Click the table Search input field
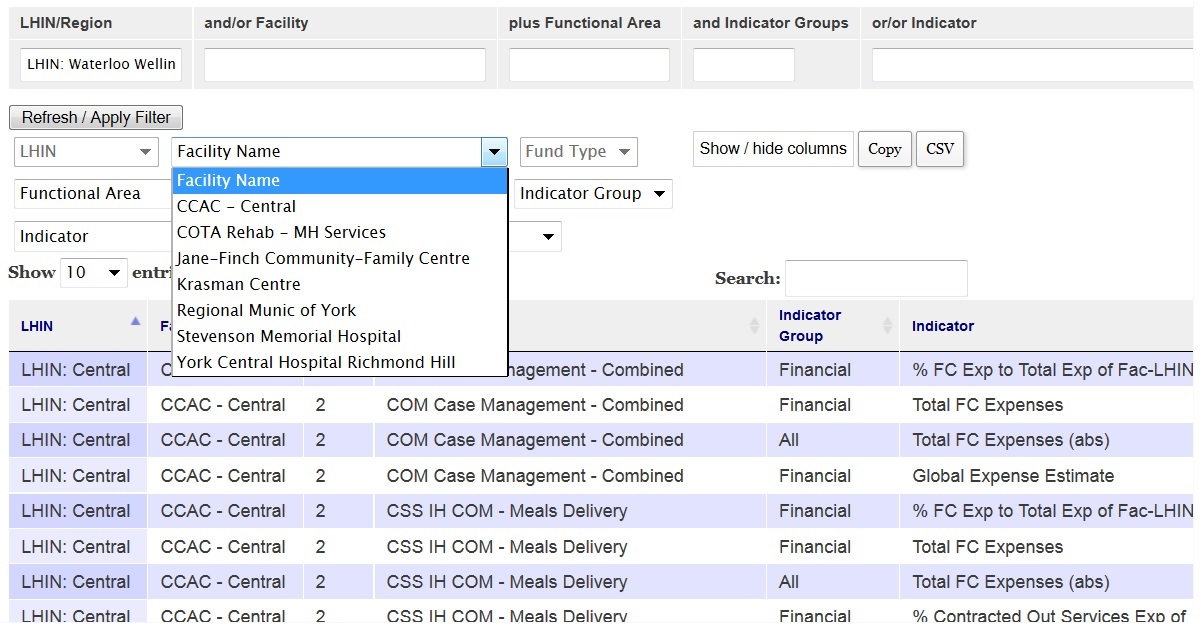This screenshot has height=629, width=1202. click(876, 279)
